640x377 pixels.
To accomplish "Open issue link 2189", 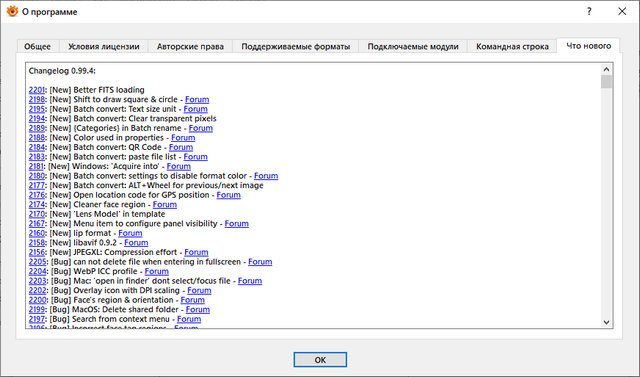I will (37, 128).
